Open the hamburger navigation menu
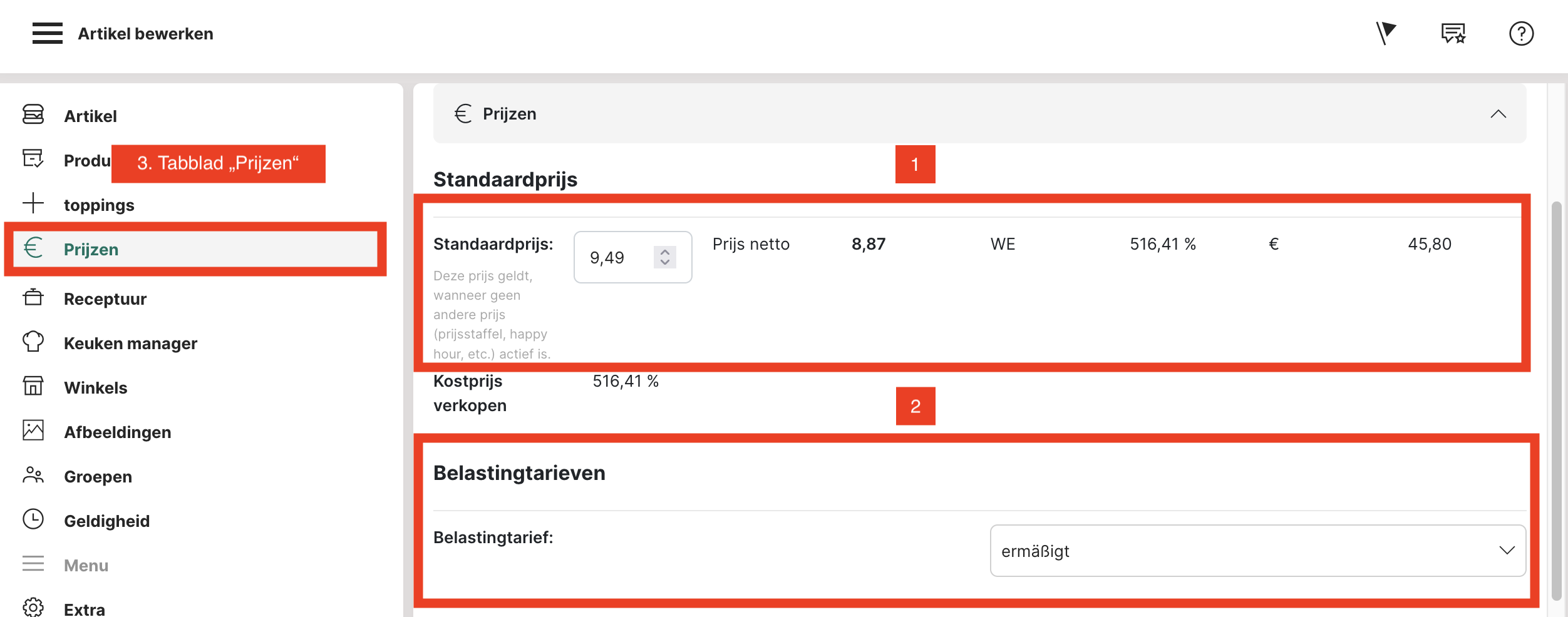Viewport: 1568px width, 617px height. pos(48,33)
